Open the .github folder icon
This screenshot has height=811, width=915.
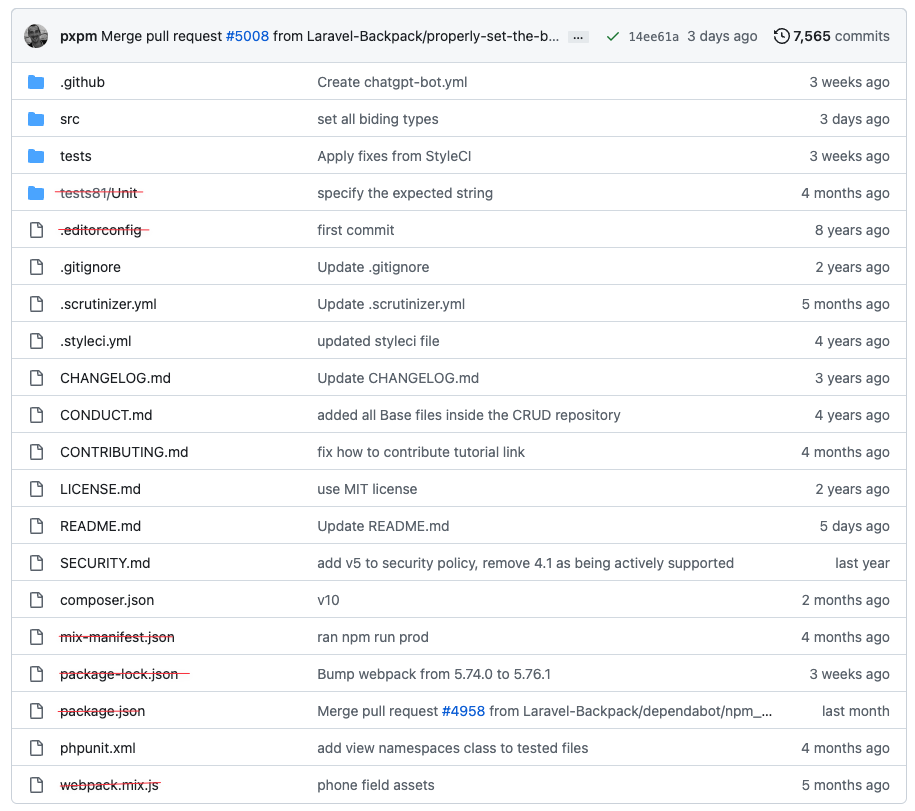(x=38, y=82)
